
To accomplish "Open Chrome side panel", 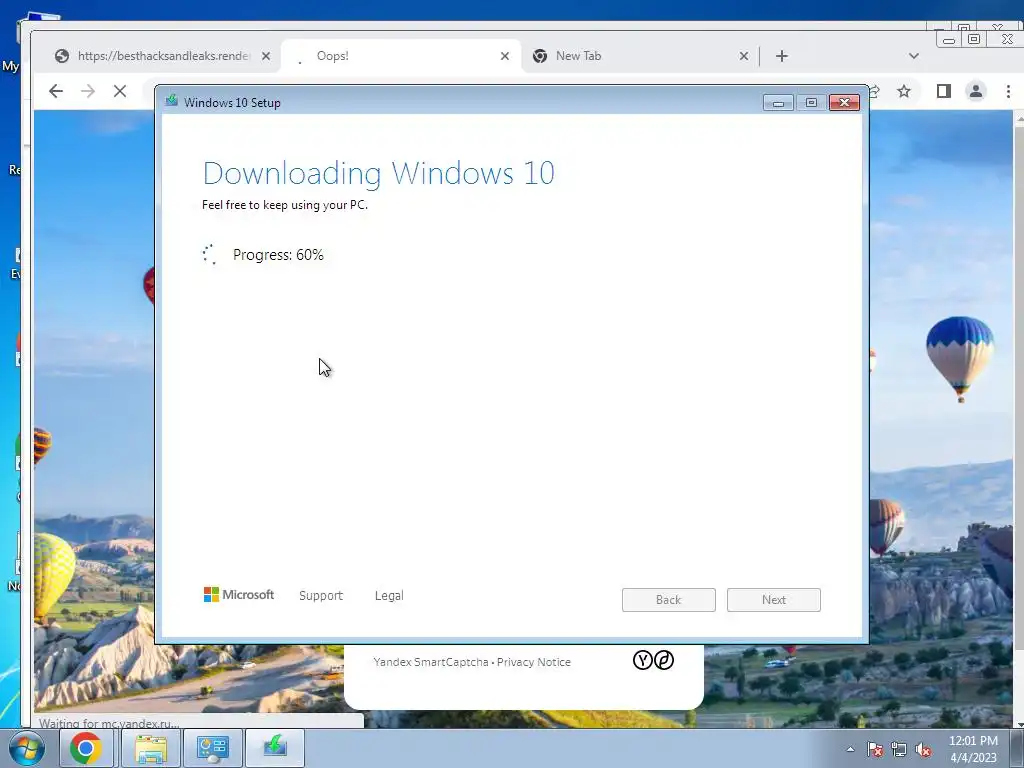I will tap(944, 91).
